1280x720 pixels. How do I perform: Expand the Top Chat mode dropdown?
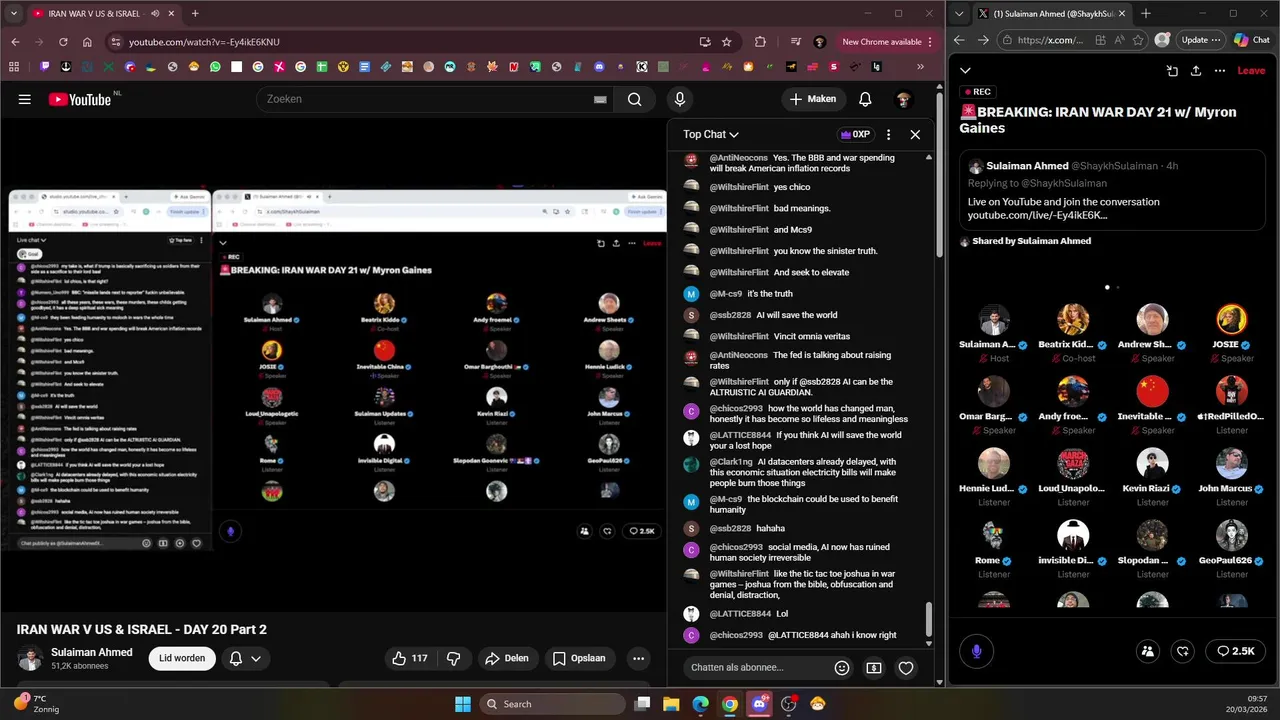point(711,134)
